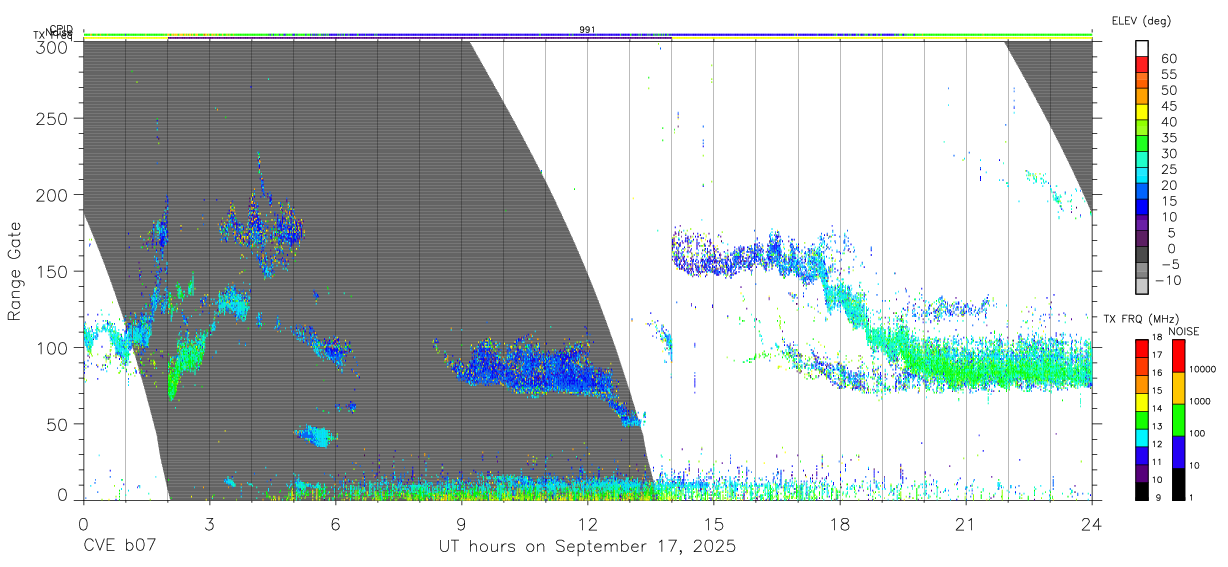The width and height of the screenshot is (1228, 567).
Task: Select the x-axis tick label '18'
Action: tap(839, 523)
